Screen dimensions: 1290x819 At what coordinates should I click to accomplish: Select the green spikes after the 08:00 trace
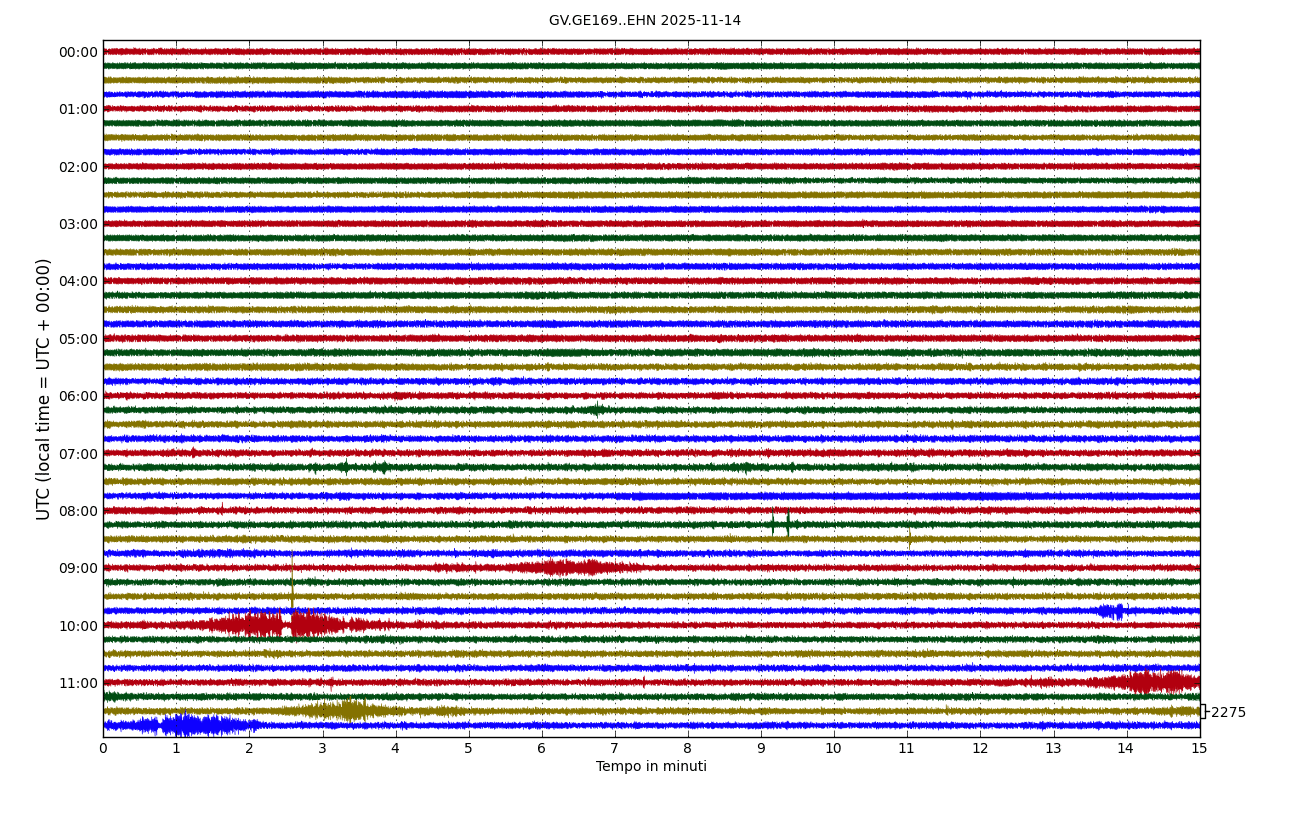point(781,524)
